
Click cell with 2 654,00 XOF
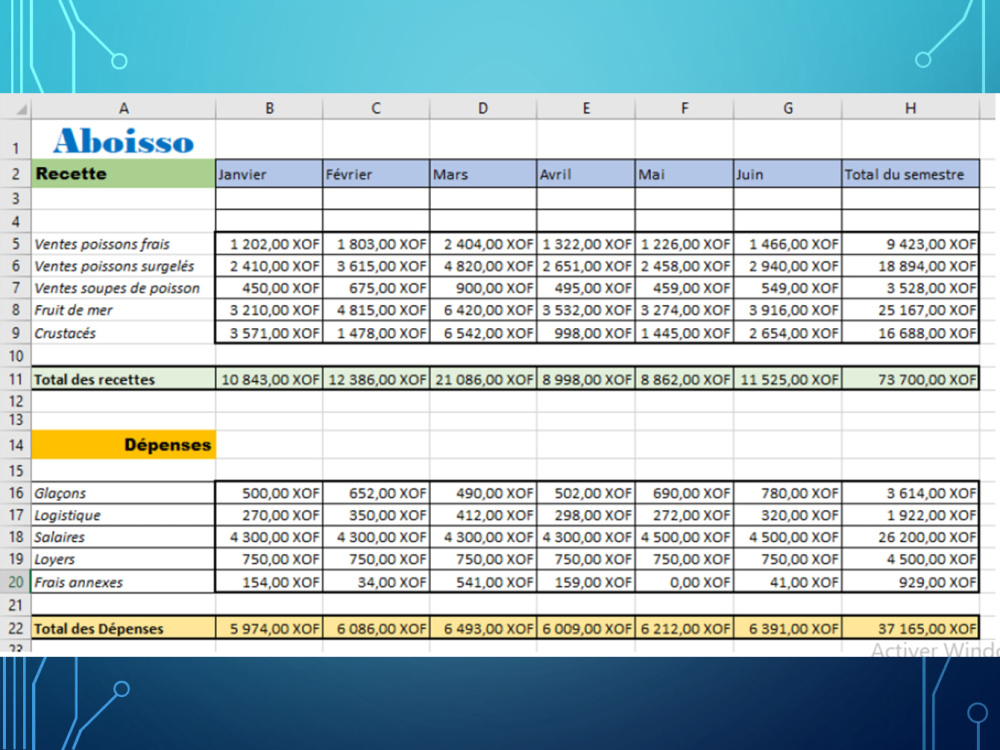(788, 333)
